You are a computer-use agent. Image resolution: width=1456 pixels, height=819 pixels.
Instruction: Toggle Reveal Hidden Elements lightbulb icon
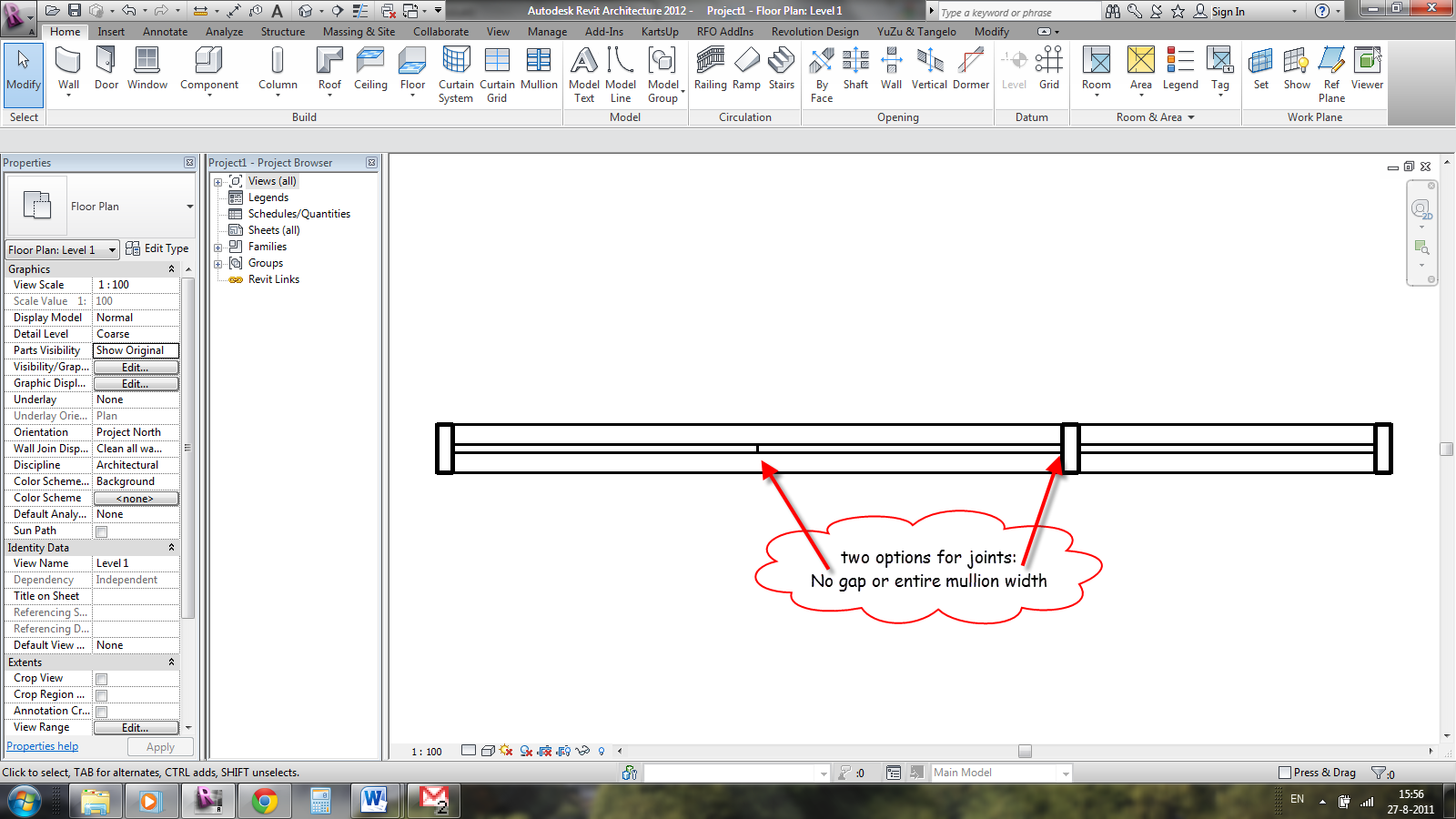(601, 752)
